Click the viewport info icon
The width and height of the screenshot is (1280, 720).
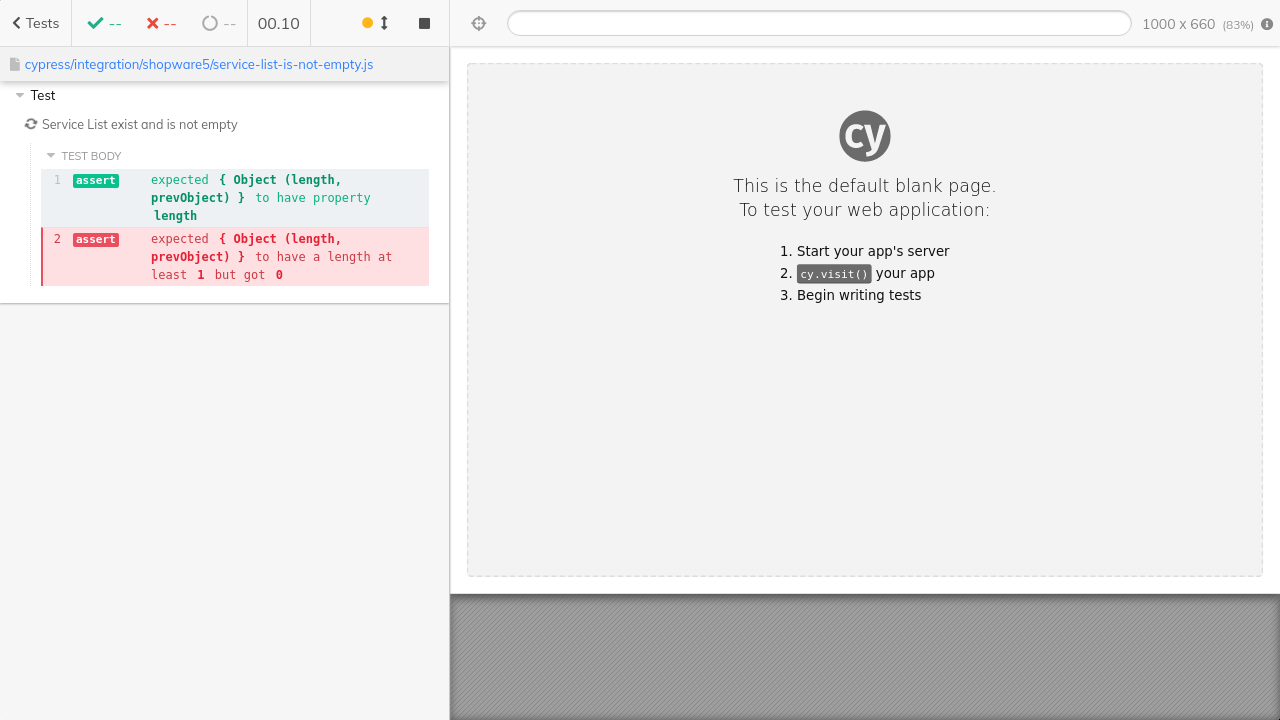point(1267,24)
